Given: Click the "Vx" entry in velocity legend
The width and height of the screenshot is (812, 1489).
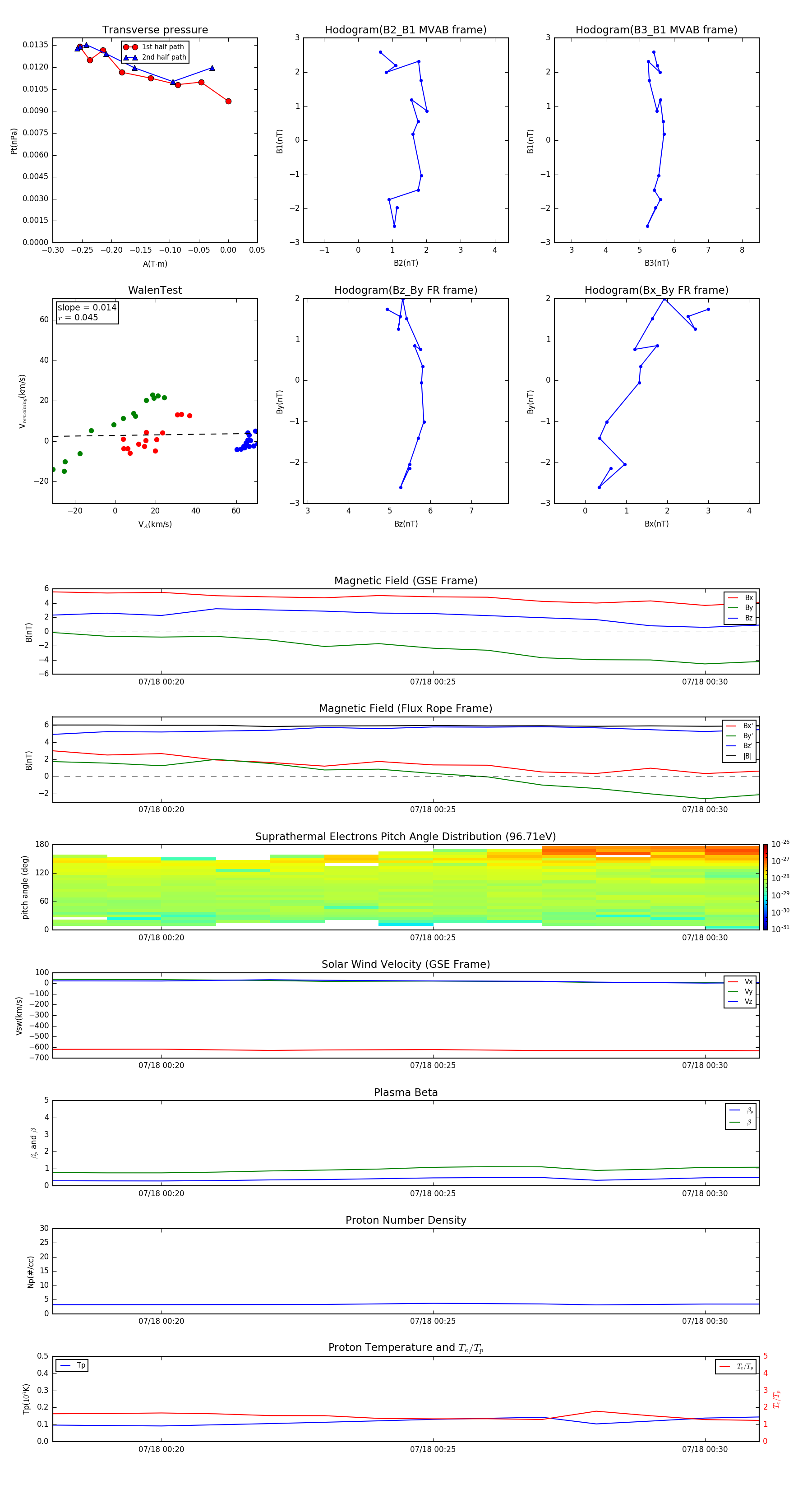Looking at the screenshot, I should pos(740,981).
